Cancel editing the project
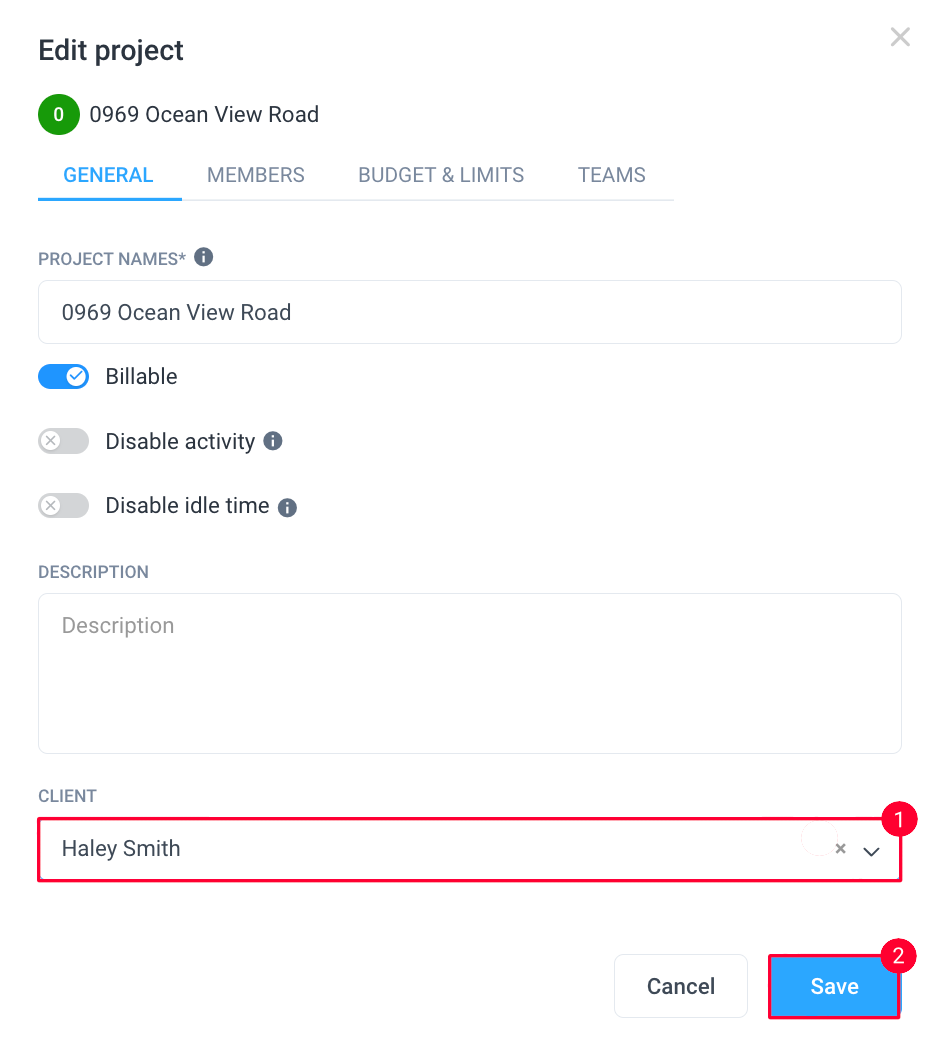942x1058 pixels. coord(681,986)
